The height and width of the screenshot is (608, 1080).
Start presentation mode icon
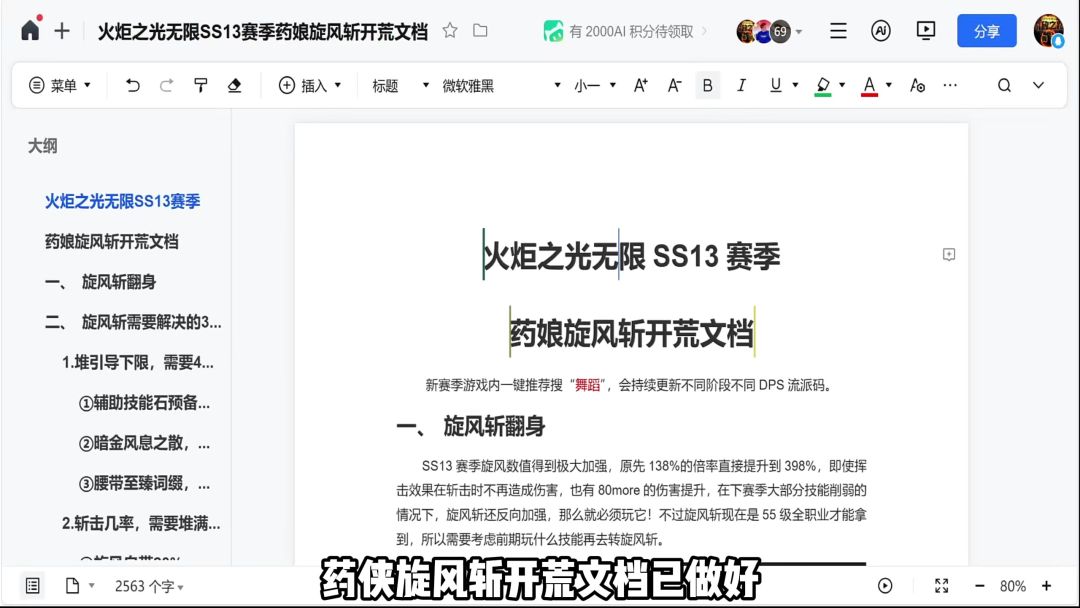click(x=926, y=30)
